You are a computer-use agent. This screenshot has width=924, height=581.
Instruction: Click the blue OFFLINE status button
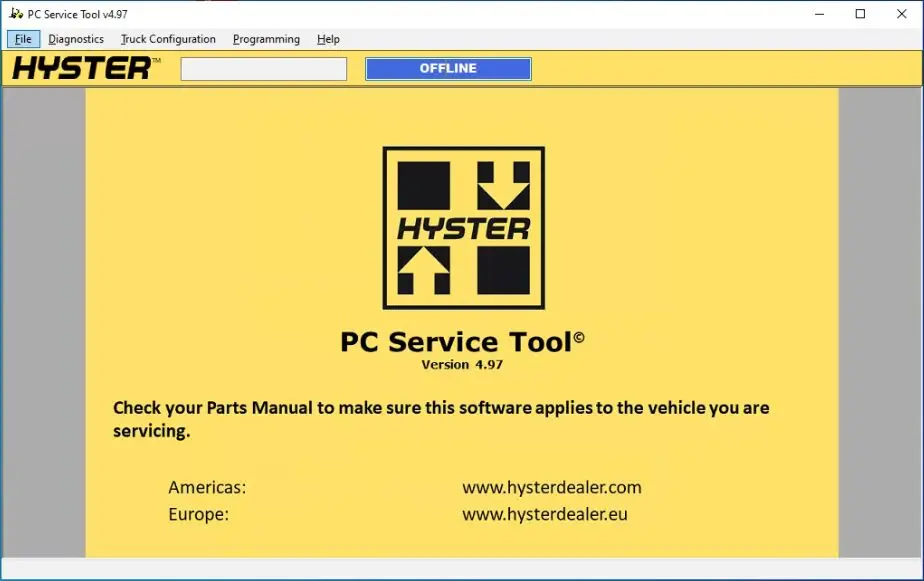(448, 68)
